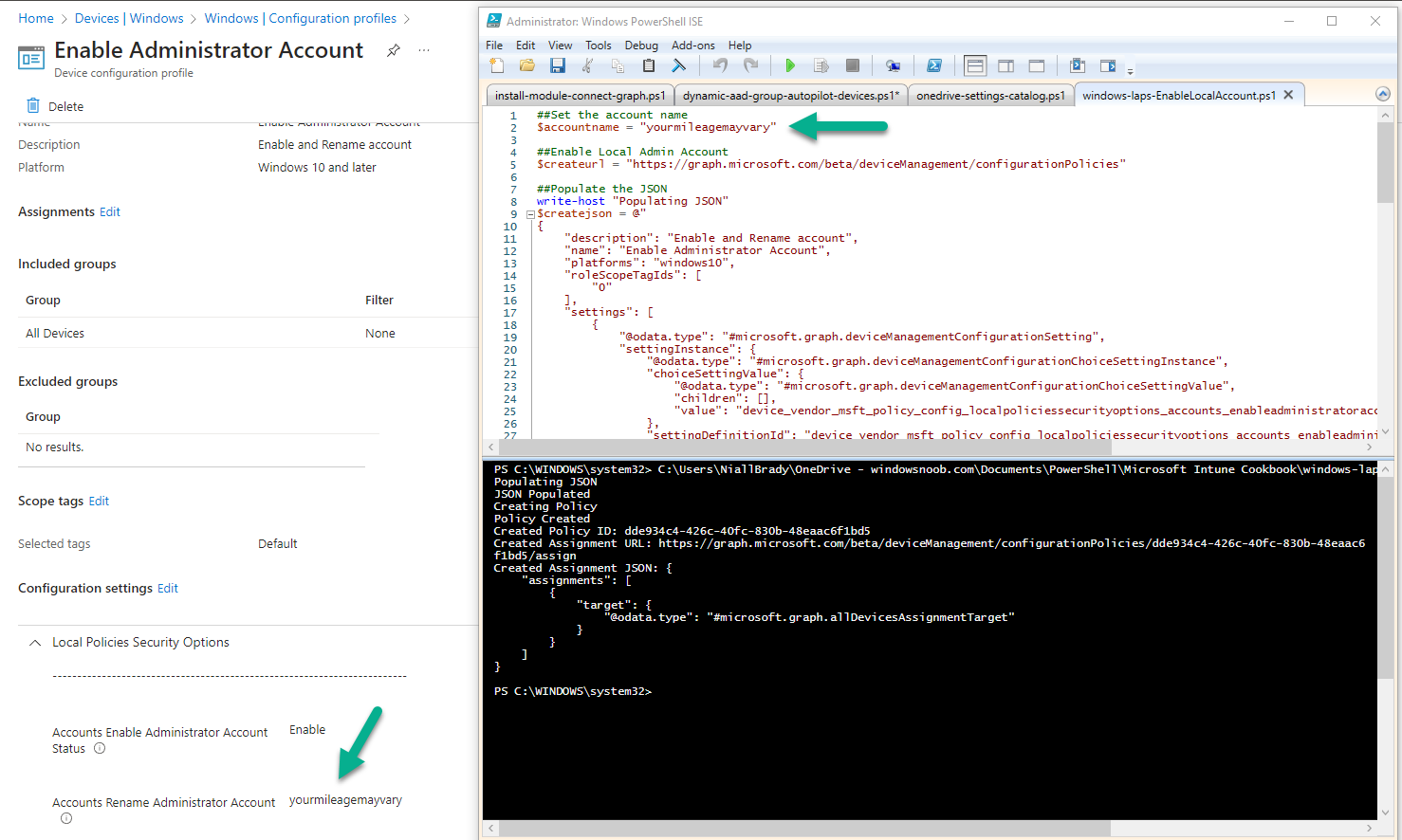The image size is (1402, 840).
Task: Show script pane on right layout icon
Action: [x=1006, y=65]
